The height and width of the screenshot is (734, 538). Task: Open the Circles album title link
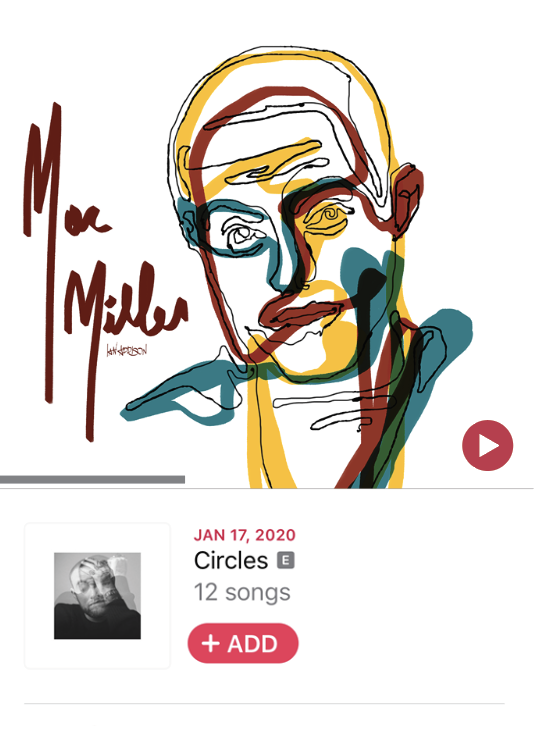click(x=231, y=560)
